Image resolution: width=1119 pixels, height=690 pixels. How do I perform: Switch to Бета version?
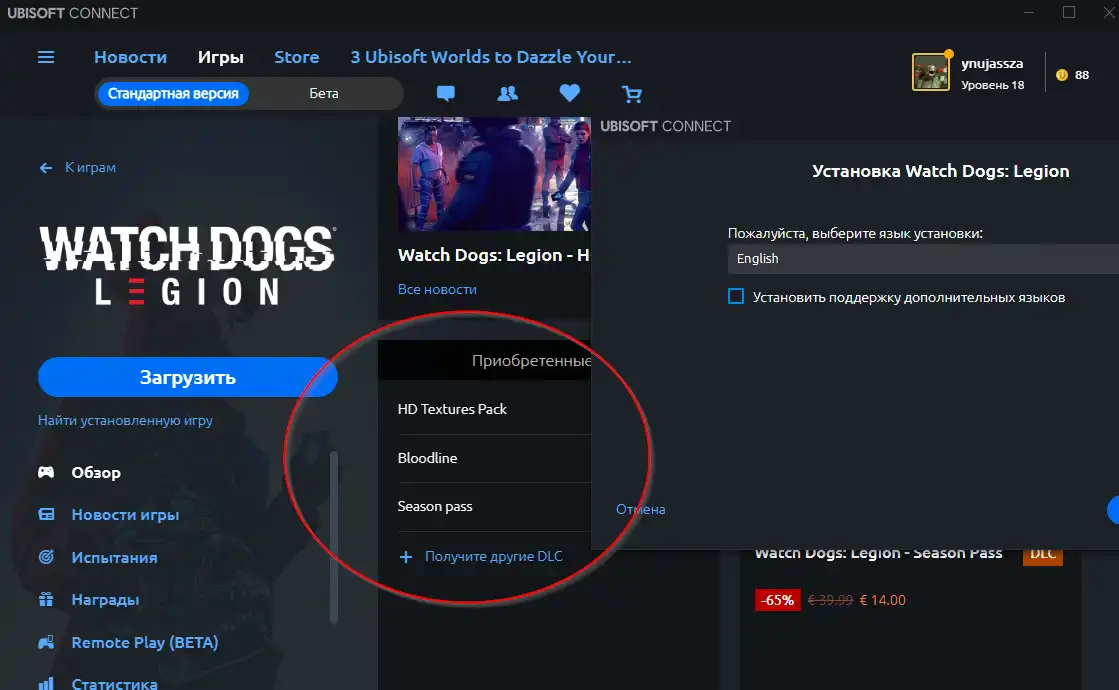pyautogui.click(x=323, y=93)
